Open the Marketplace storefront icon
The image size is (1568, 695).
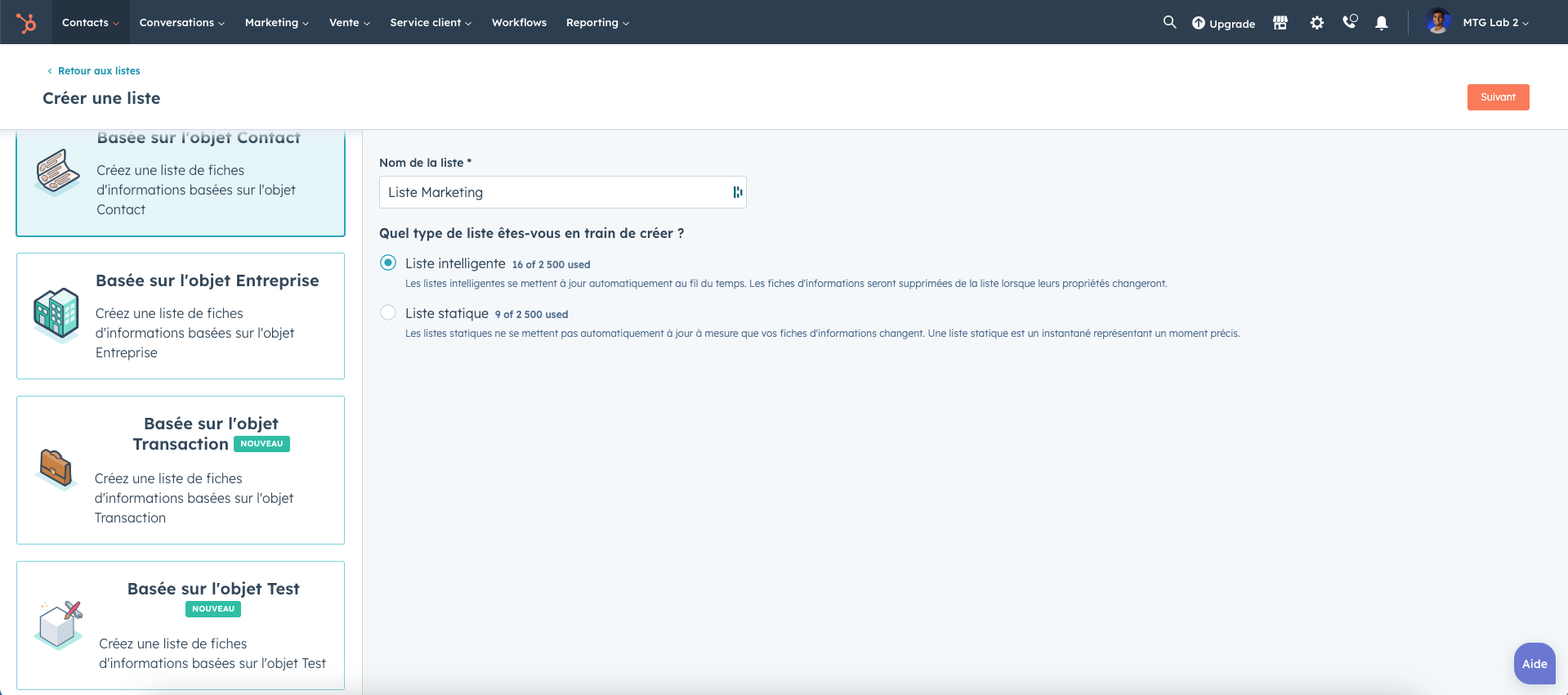[x=1280, y=23]
